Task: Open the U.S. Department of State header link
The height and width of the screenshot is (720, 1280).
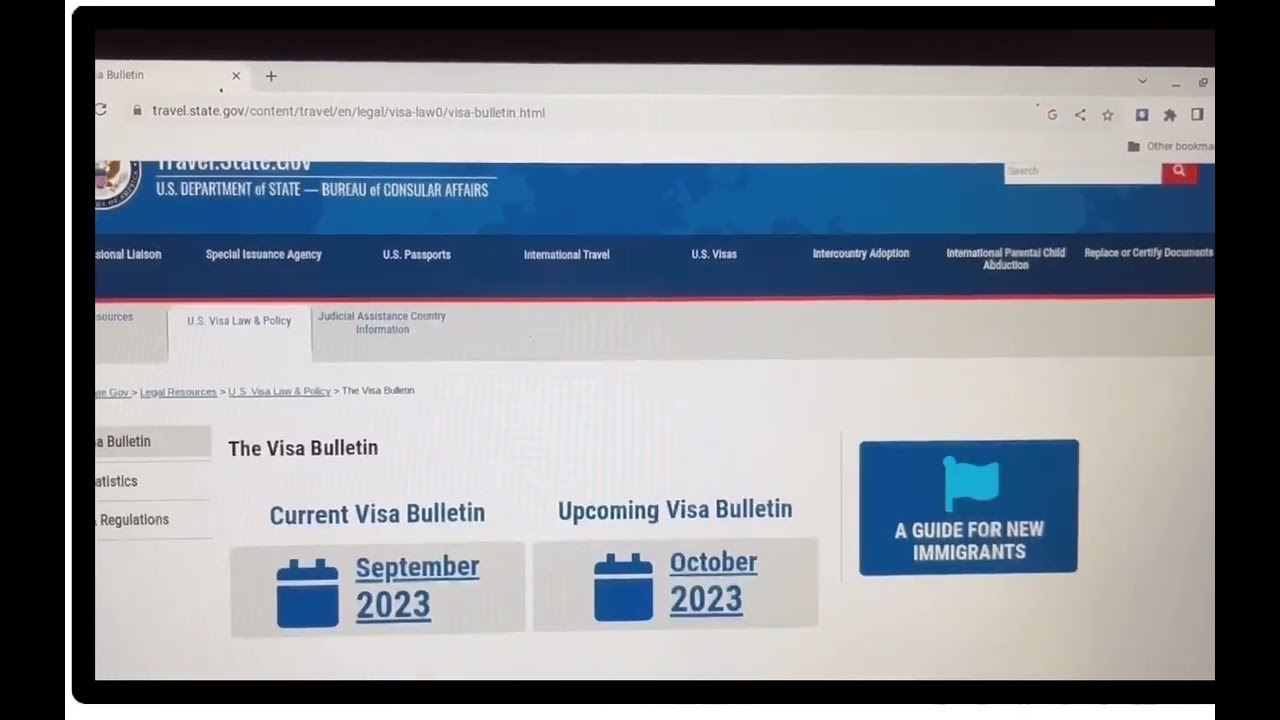Action: [322, 189]
